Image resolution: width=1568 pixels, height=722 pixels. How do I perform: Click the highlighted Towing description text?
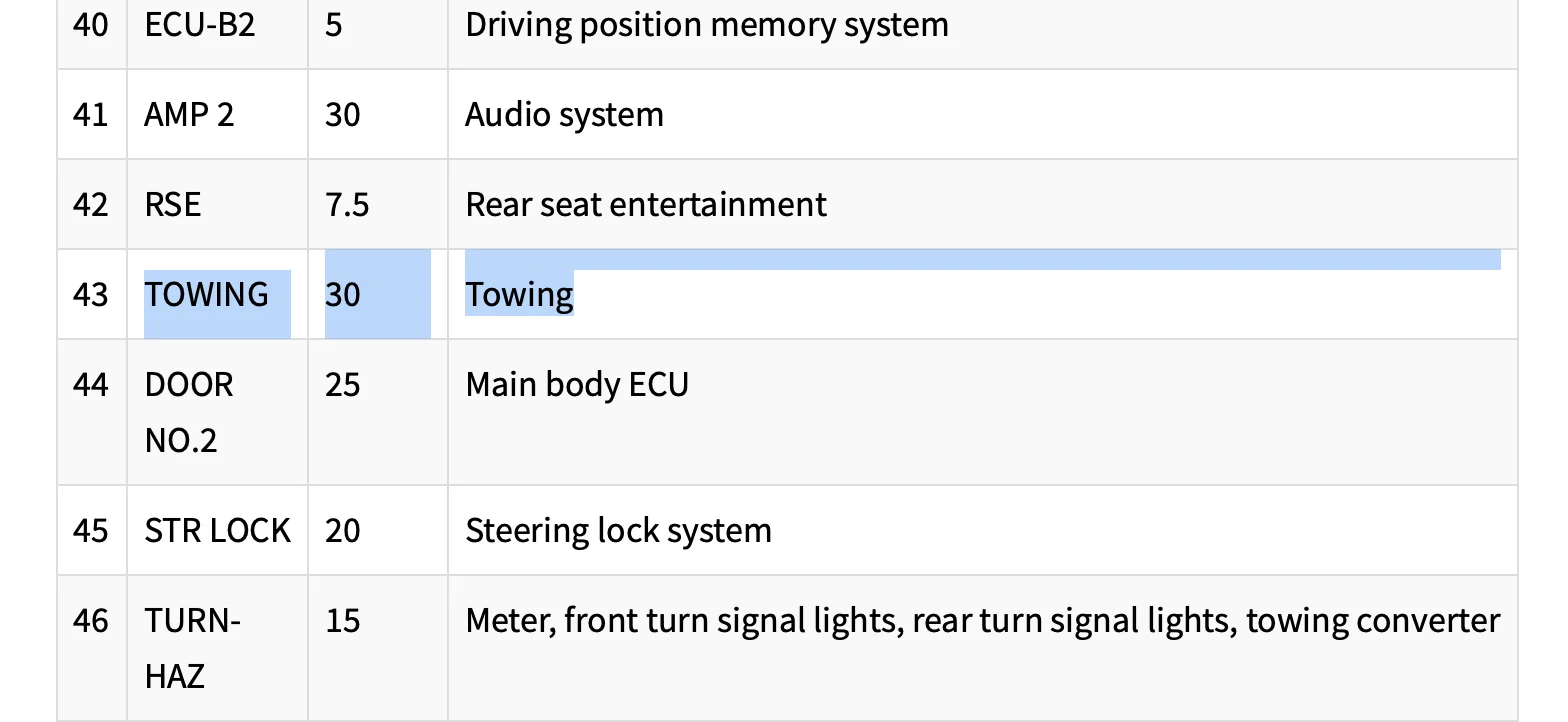(x=519, y=294)
